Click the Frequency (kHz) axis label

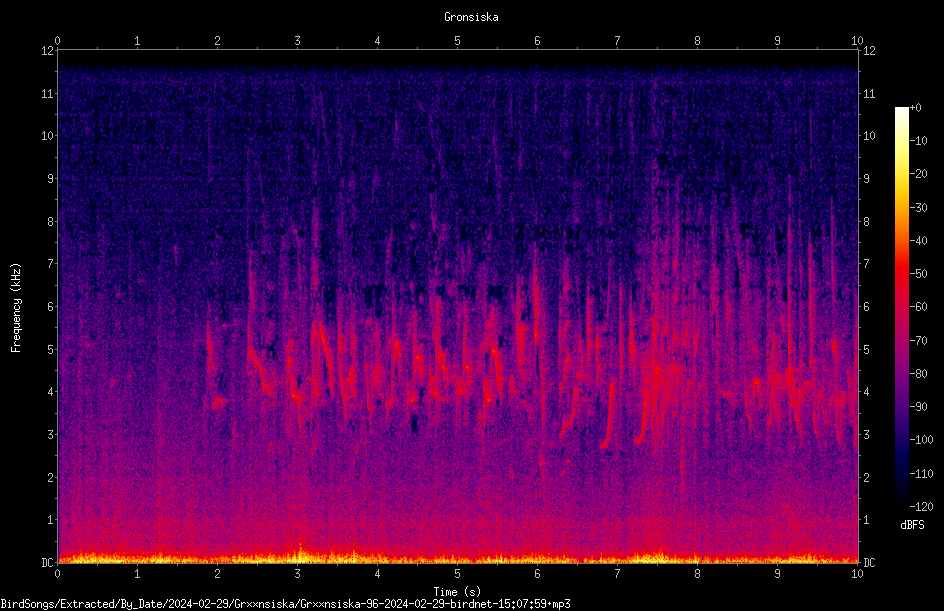click(16, 308)
